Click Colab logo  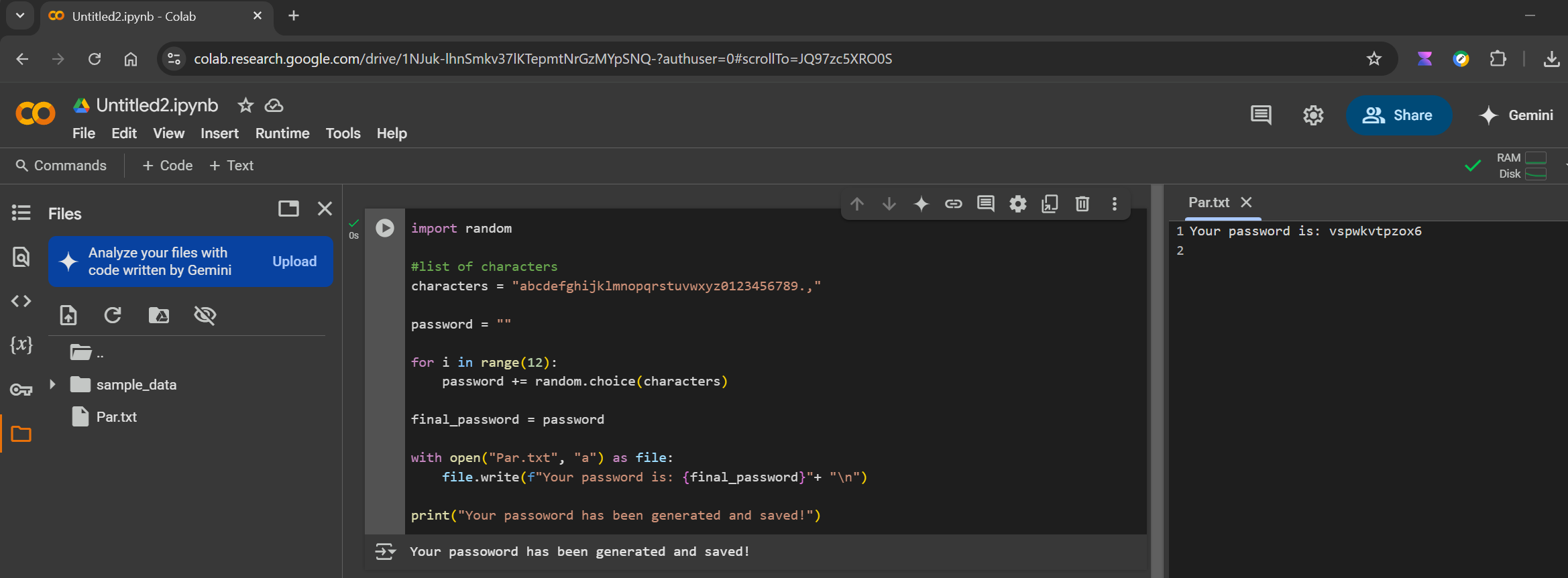click(x=36, y=114)
